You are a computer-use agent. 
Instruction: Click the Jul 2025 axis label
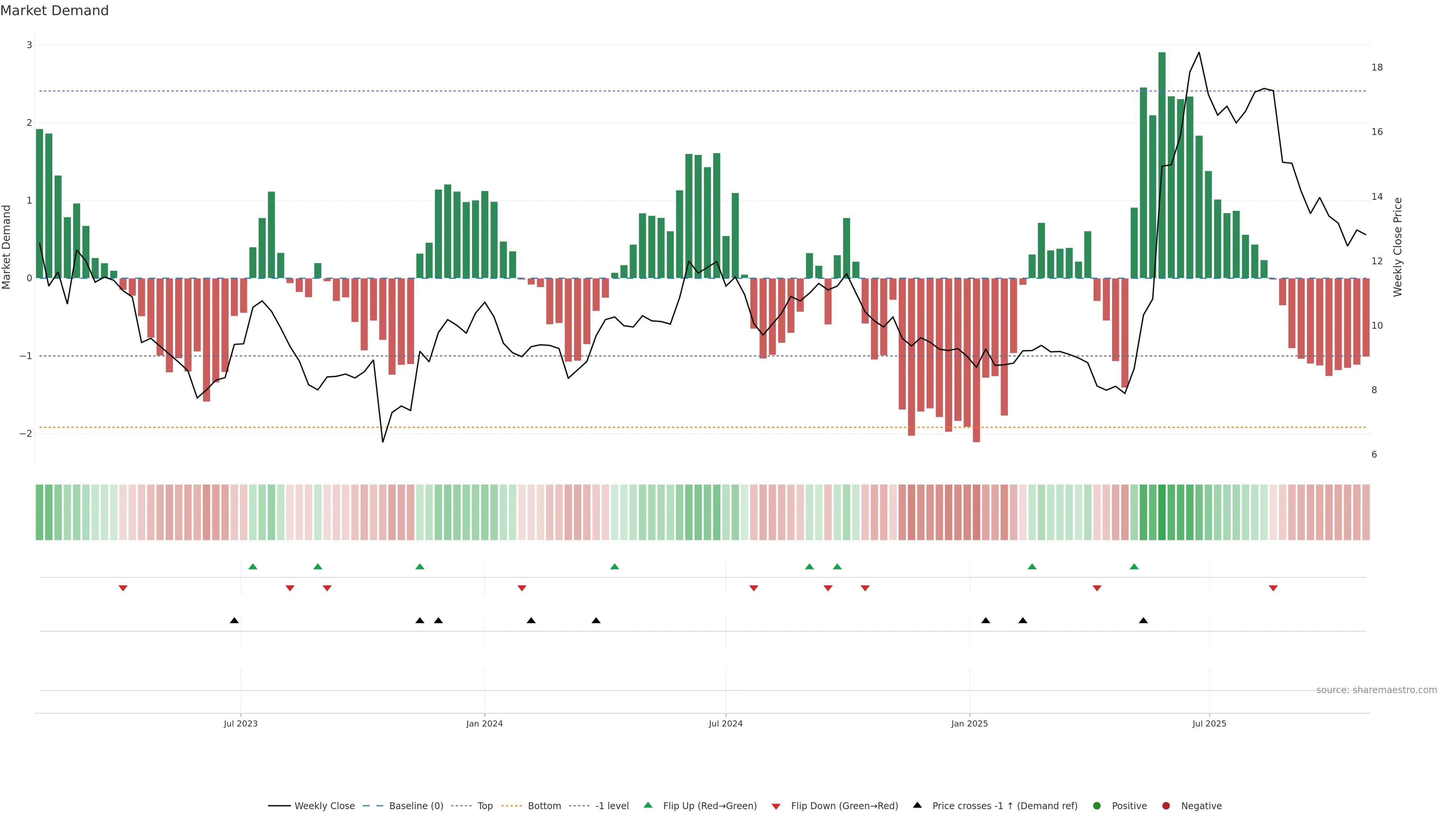[1209, 723]
